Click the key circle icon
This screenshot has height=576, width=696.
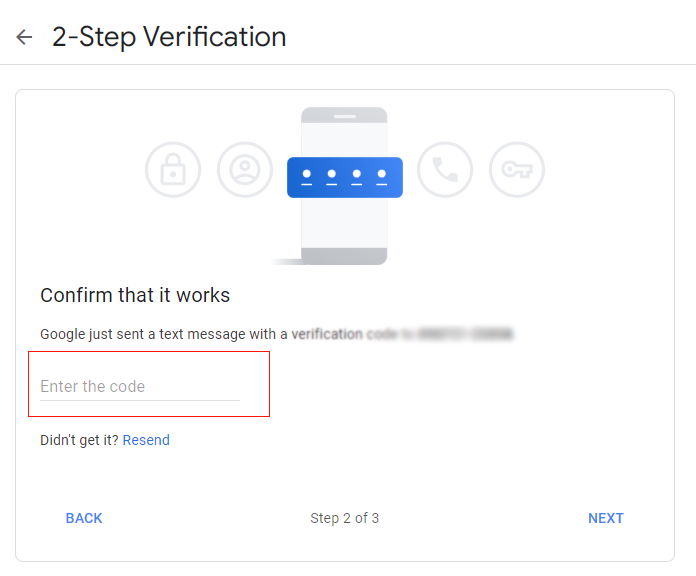517,170
